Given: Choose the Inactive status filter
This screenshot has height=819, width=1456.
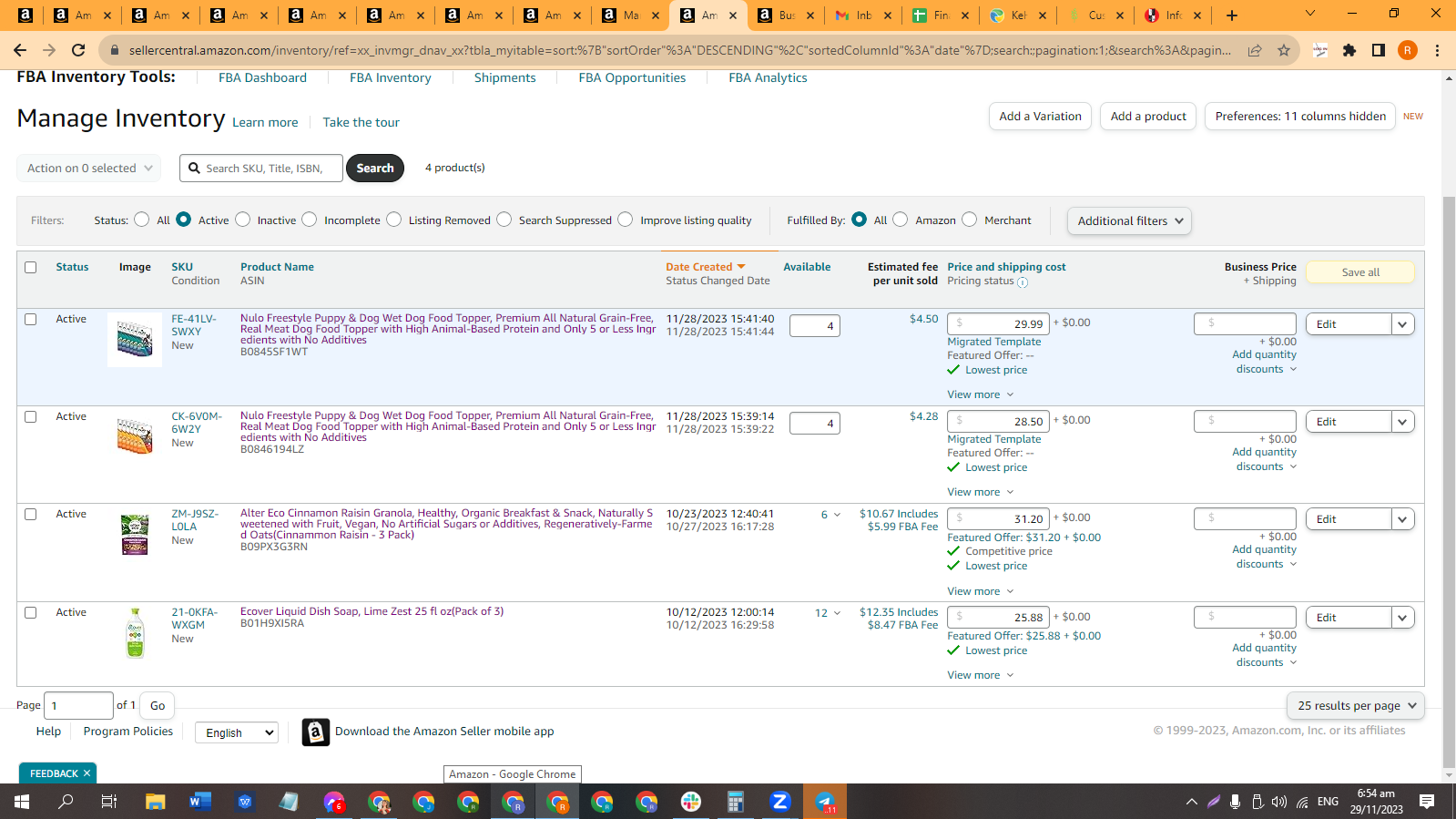Looking at the screenshot, I should tap(242, 220).
